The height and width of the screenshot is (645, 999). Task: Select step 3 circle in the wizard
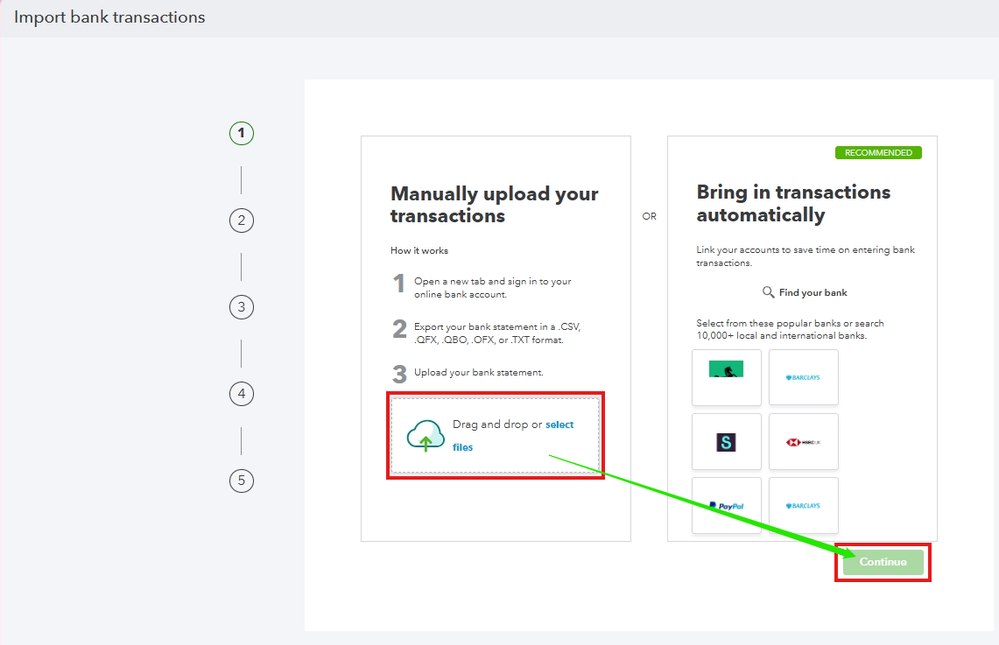pos(241,307)
